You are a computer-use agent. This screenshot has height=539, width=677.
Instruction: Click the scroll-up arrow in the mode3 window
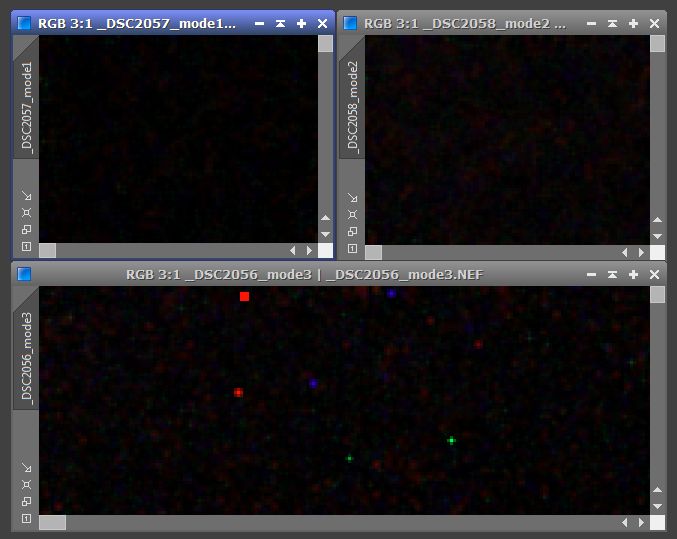pyautogui.click(x=658, y=490)
